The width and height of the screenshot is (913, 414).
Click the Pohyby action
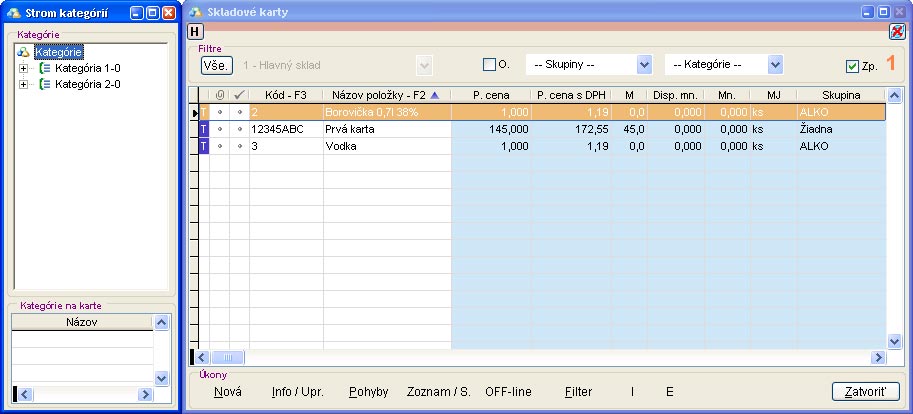(x=368, y=392)
